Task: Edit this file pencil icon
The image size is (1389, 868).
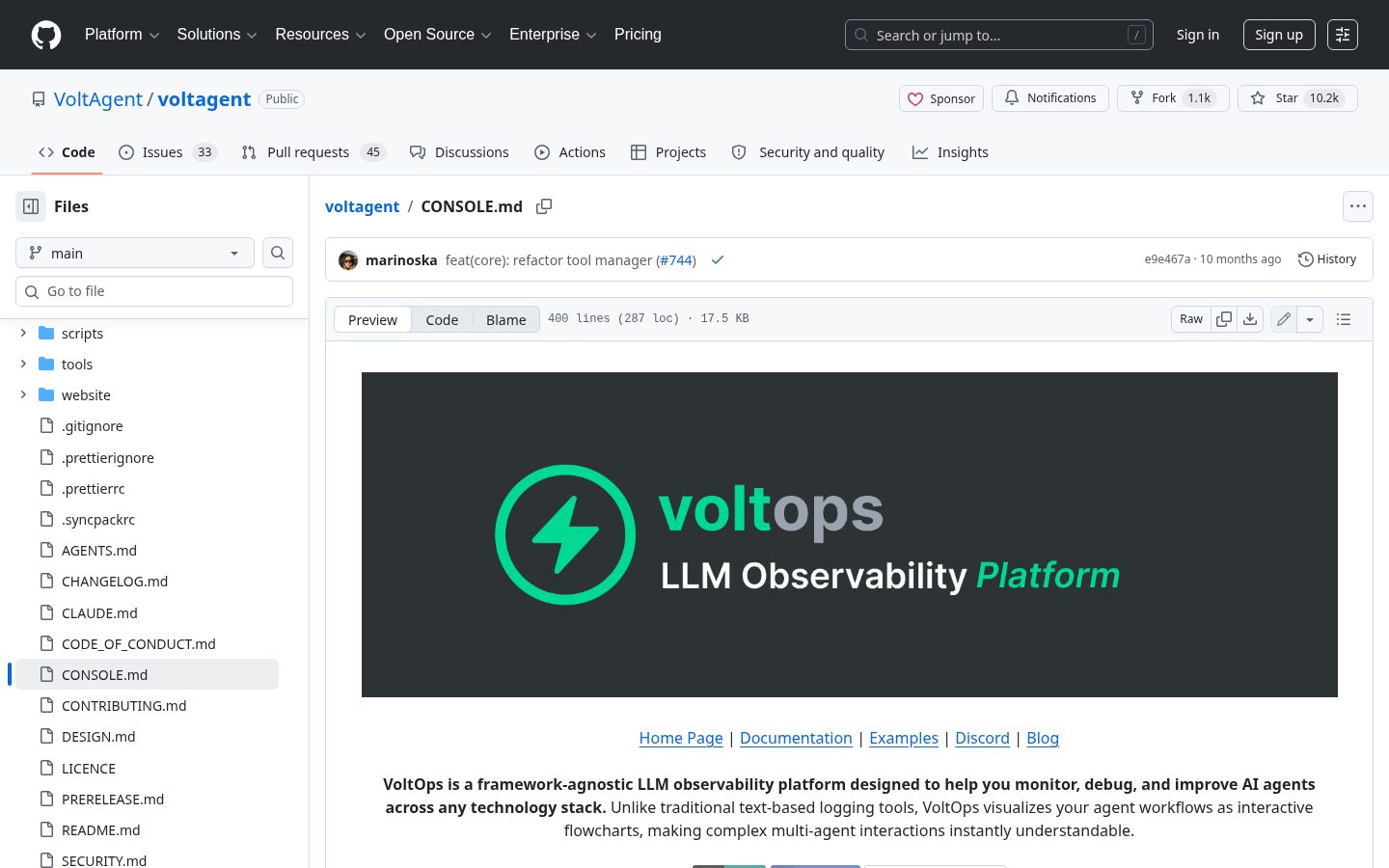Action: 1284,319
